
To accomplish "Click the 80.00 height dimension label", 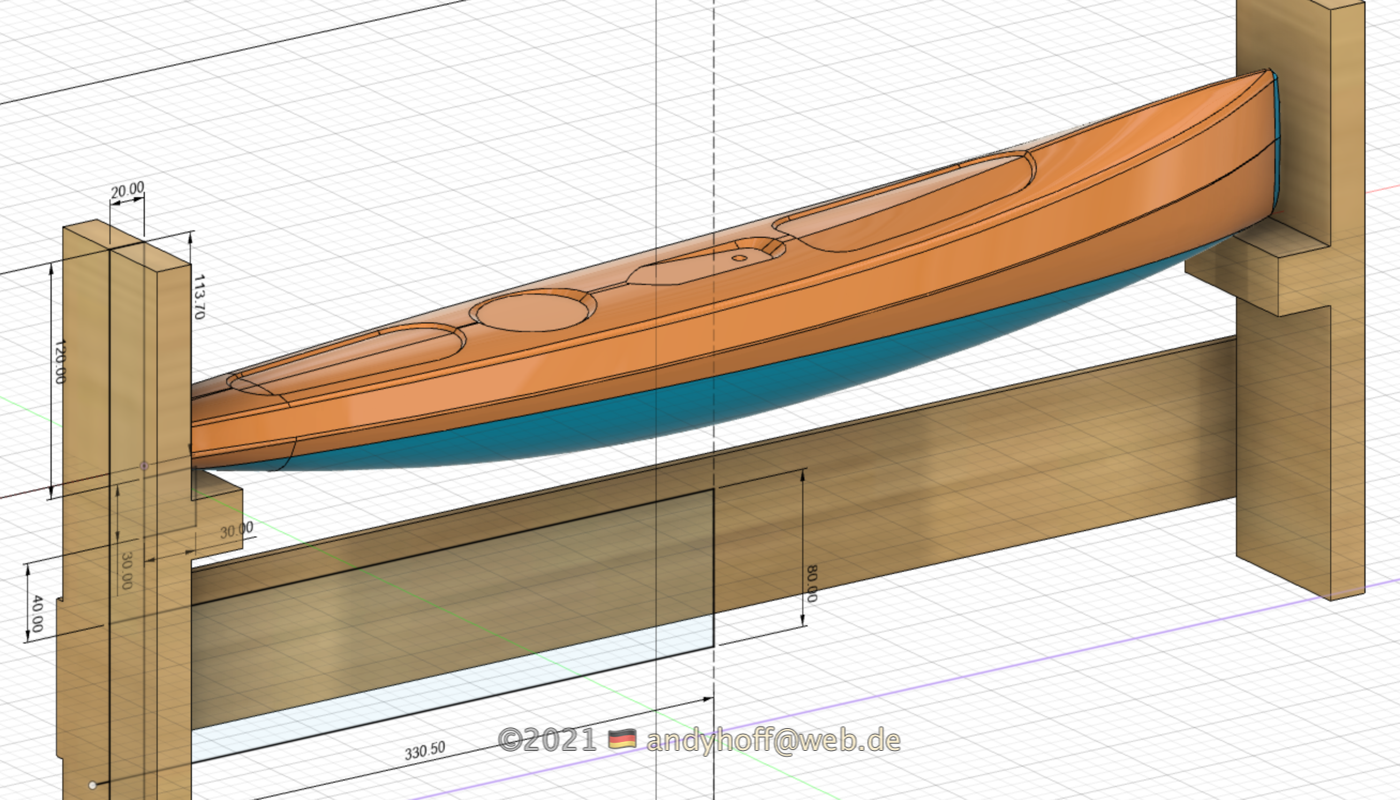I will [x=811, y=584].
